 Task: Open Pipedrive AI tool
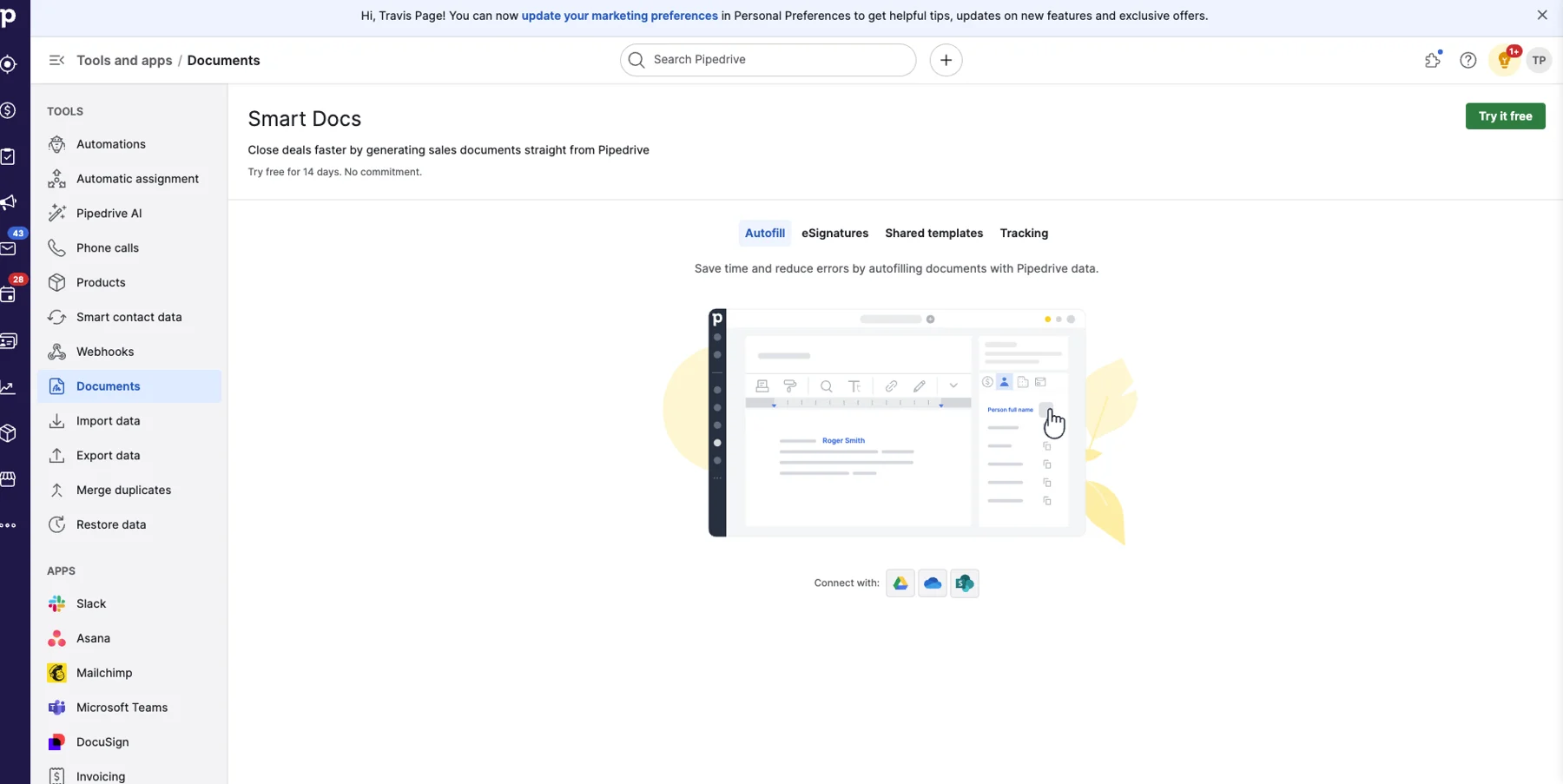(129, 214)
